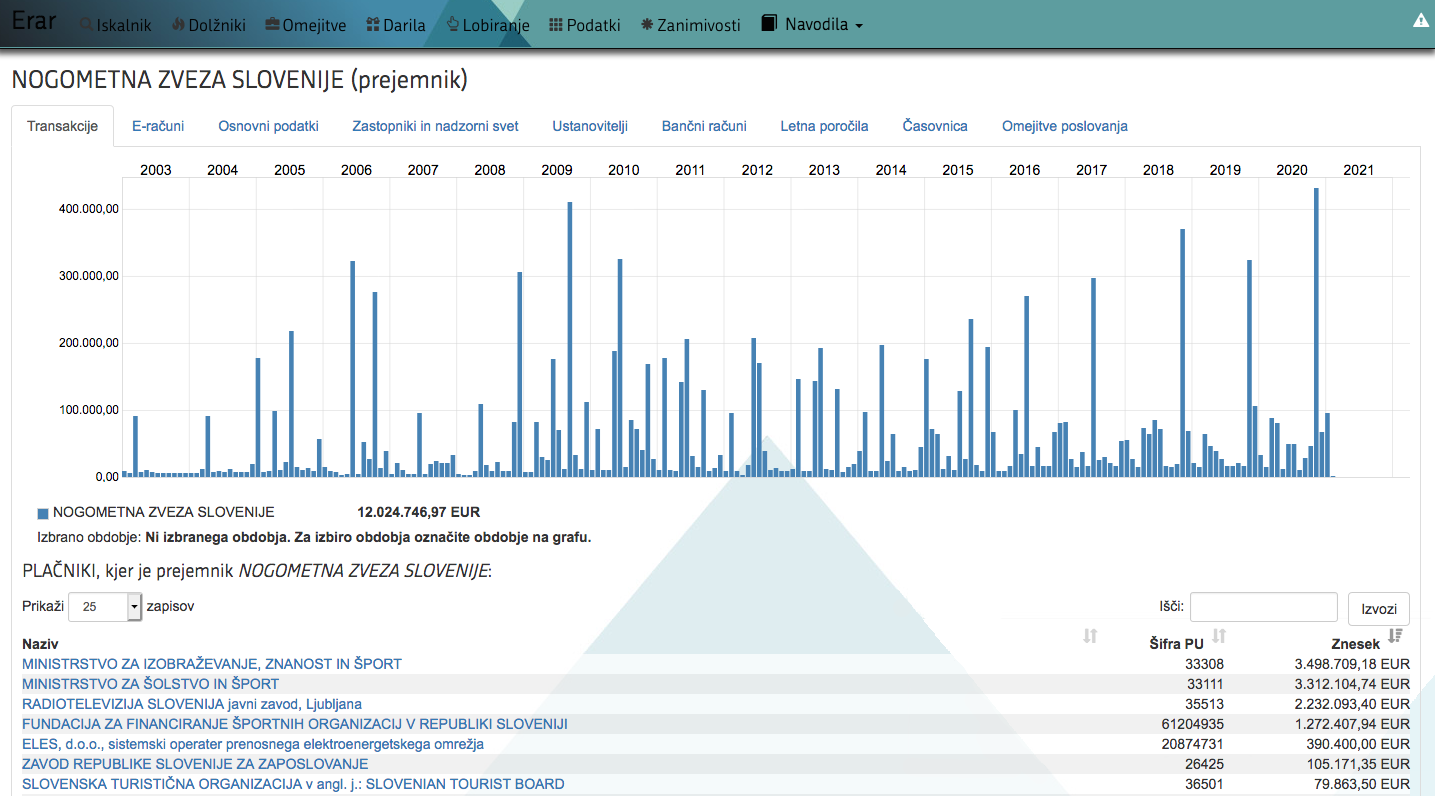Open the Omejitve poslovanja tab
The image size is (1435, 796).
tap(1065, 126)
